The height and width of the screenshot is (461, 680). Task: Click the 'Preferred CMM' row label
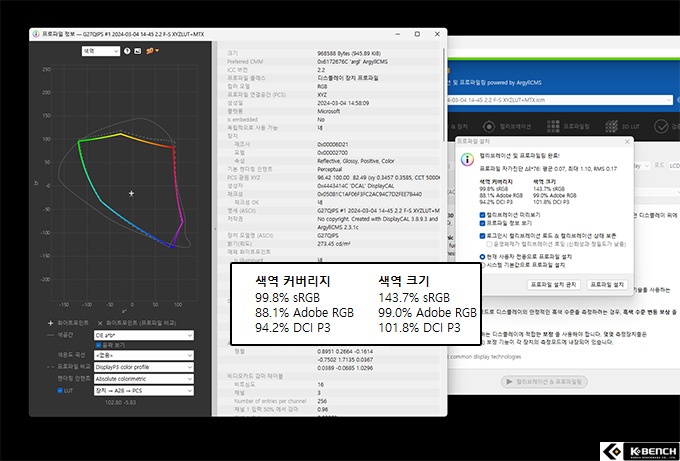[245, 62]
